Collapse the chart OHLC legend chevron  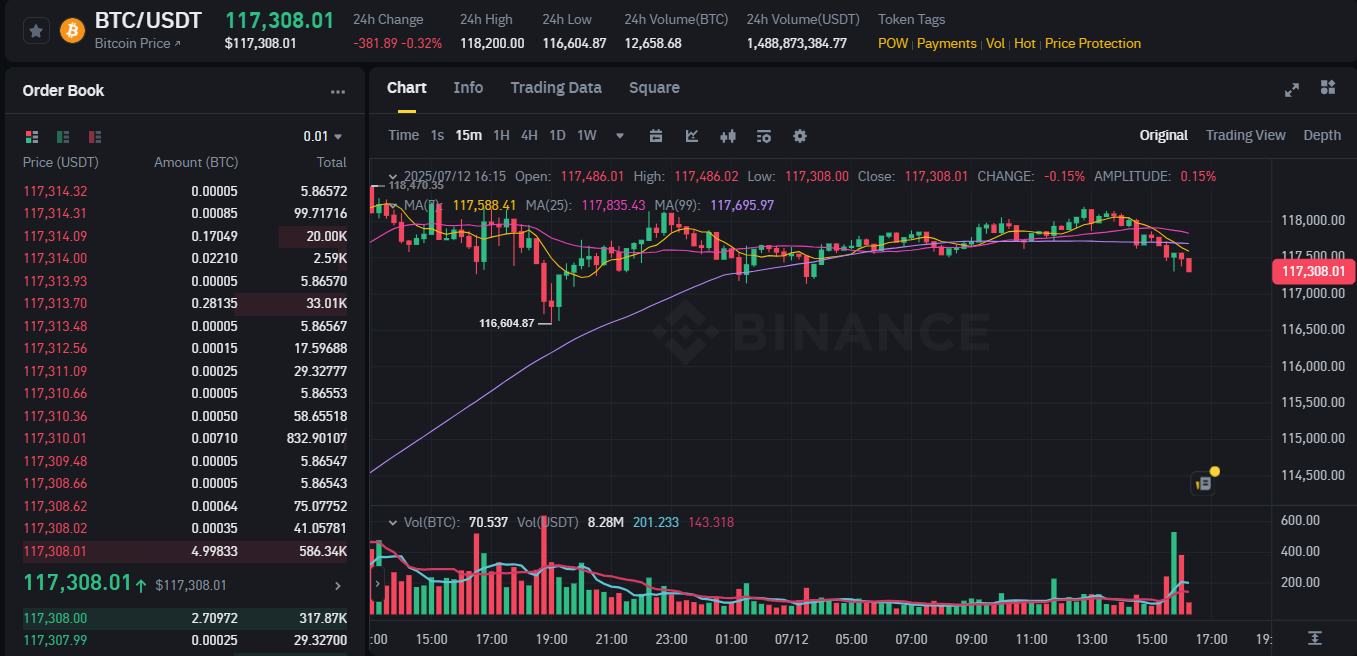pos(392,176)
